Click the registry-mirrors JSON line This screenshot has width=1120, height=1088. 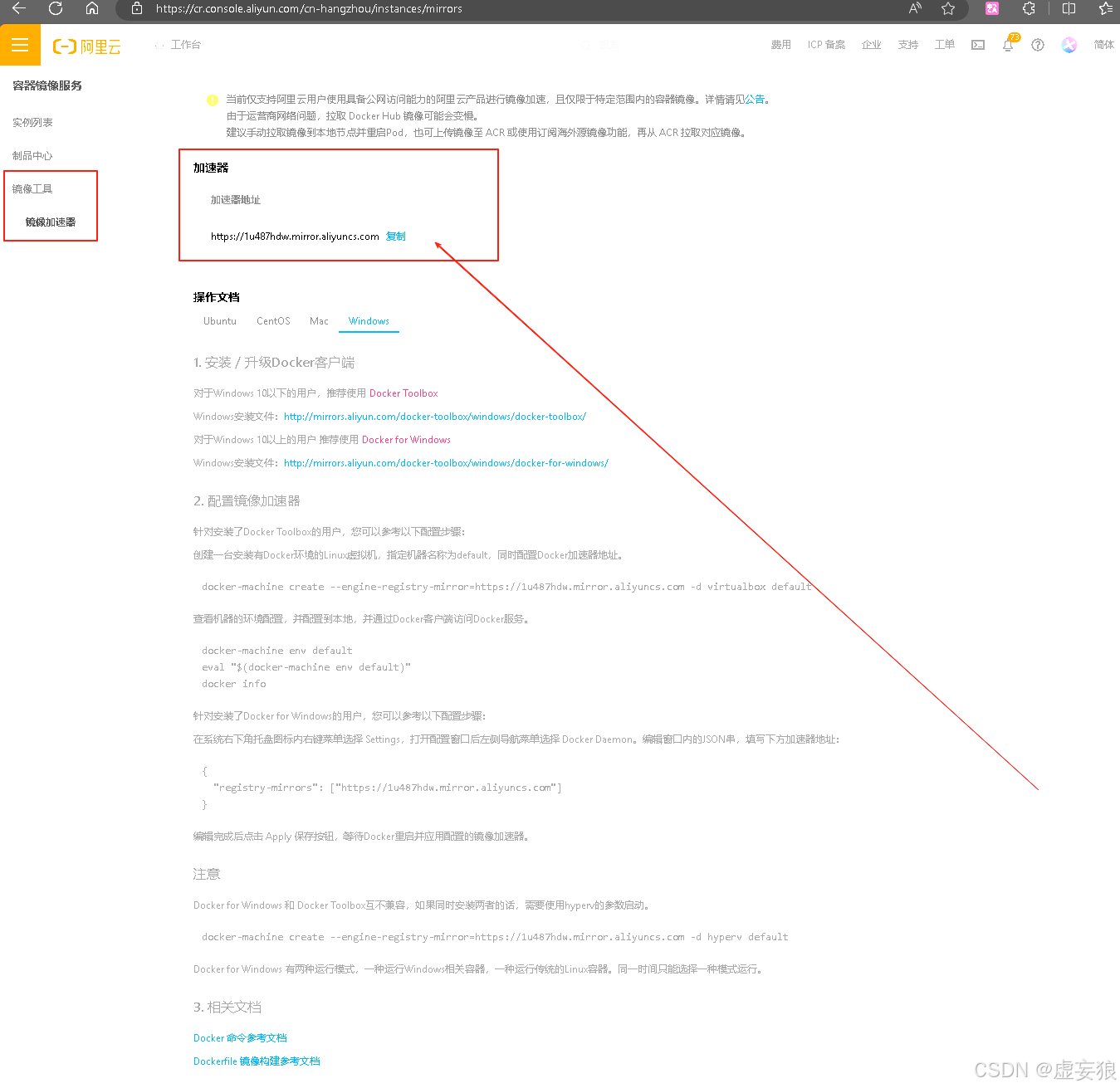coord(388,788)
